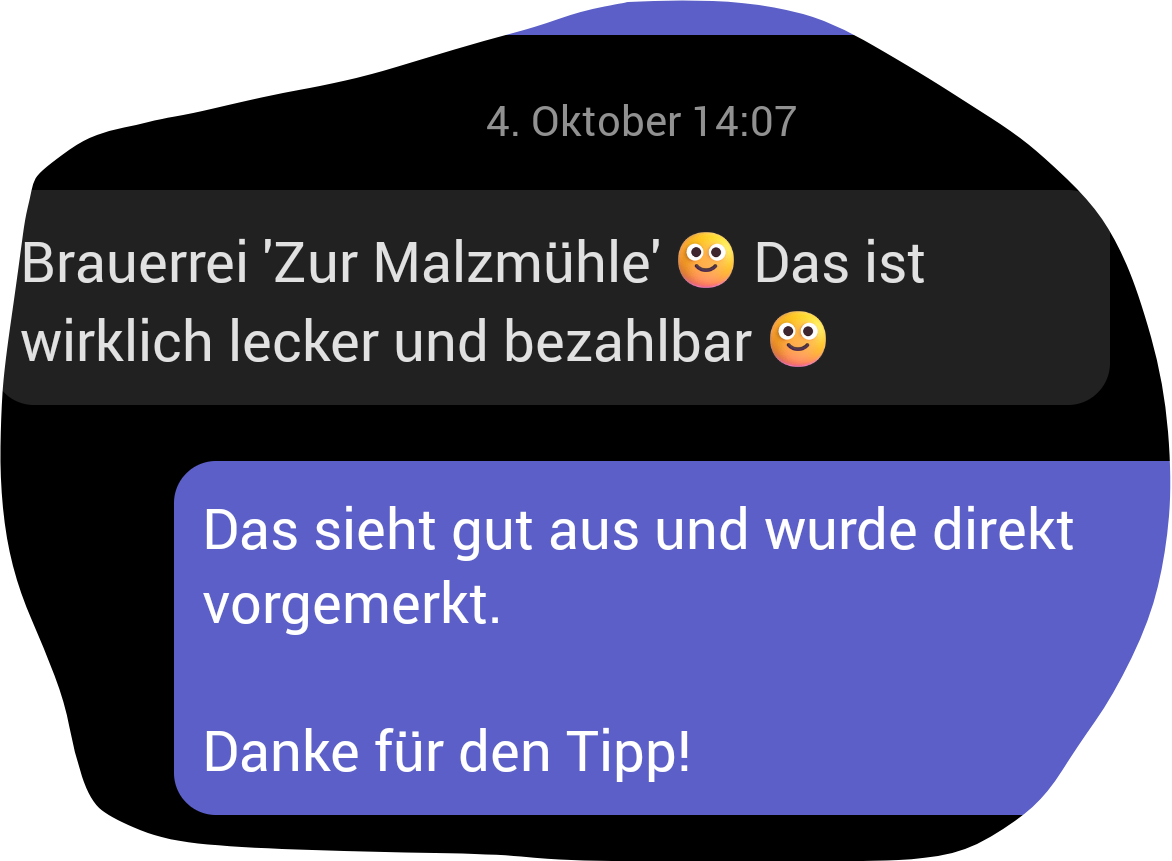
Task: Click the empty line inside the purple bubble
Action: point(672,678)
